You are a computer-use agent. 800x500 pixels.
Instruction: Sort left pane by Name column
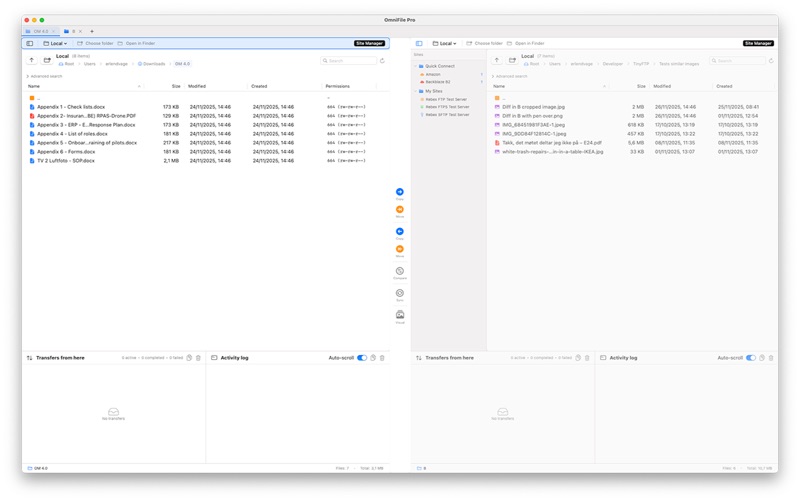pyautogui.click(x=34, y=86)
